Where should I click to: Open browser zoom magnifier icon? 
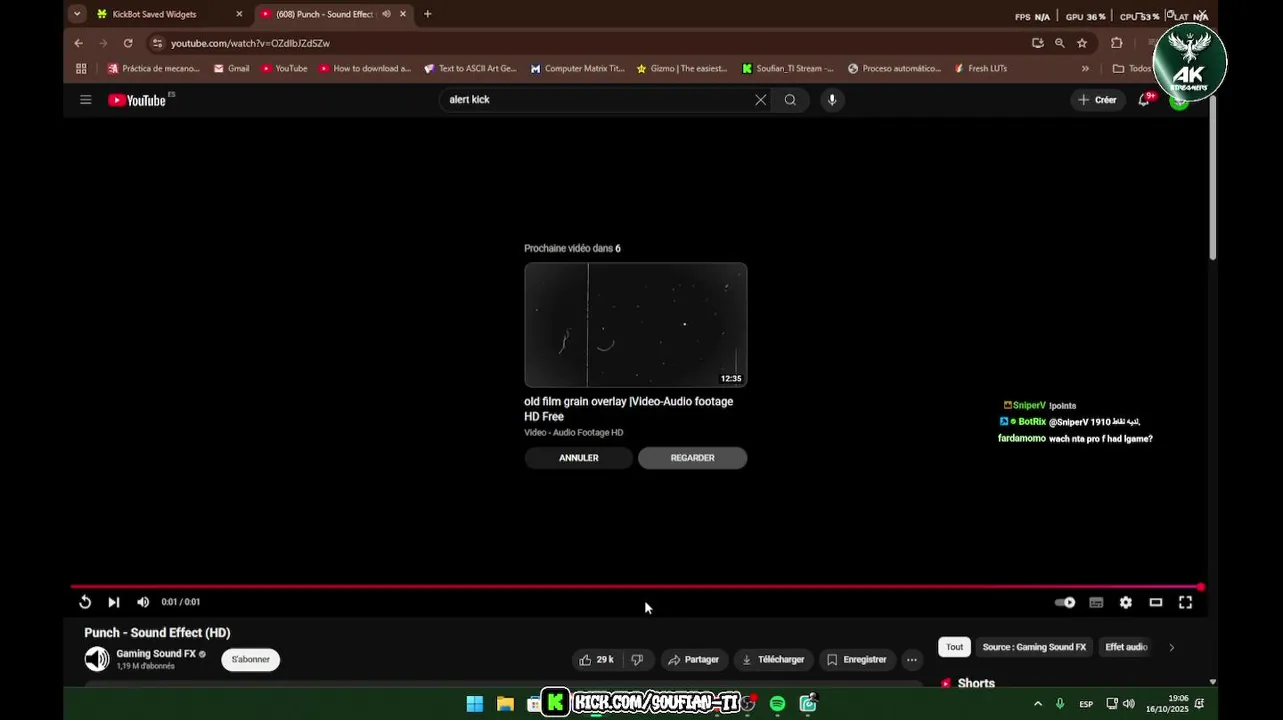pyautogui.click(x=1060, y=43)
